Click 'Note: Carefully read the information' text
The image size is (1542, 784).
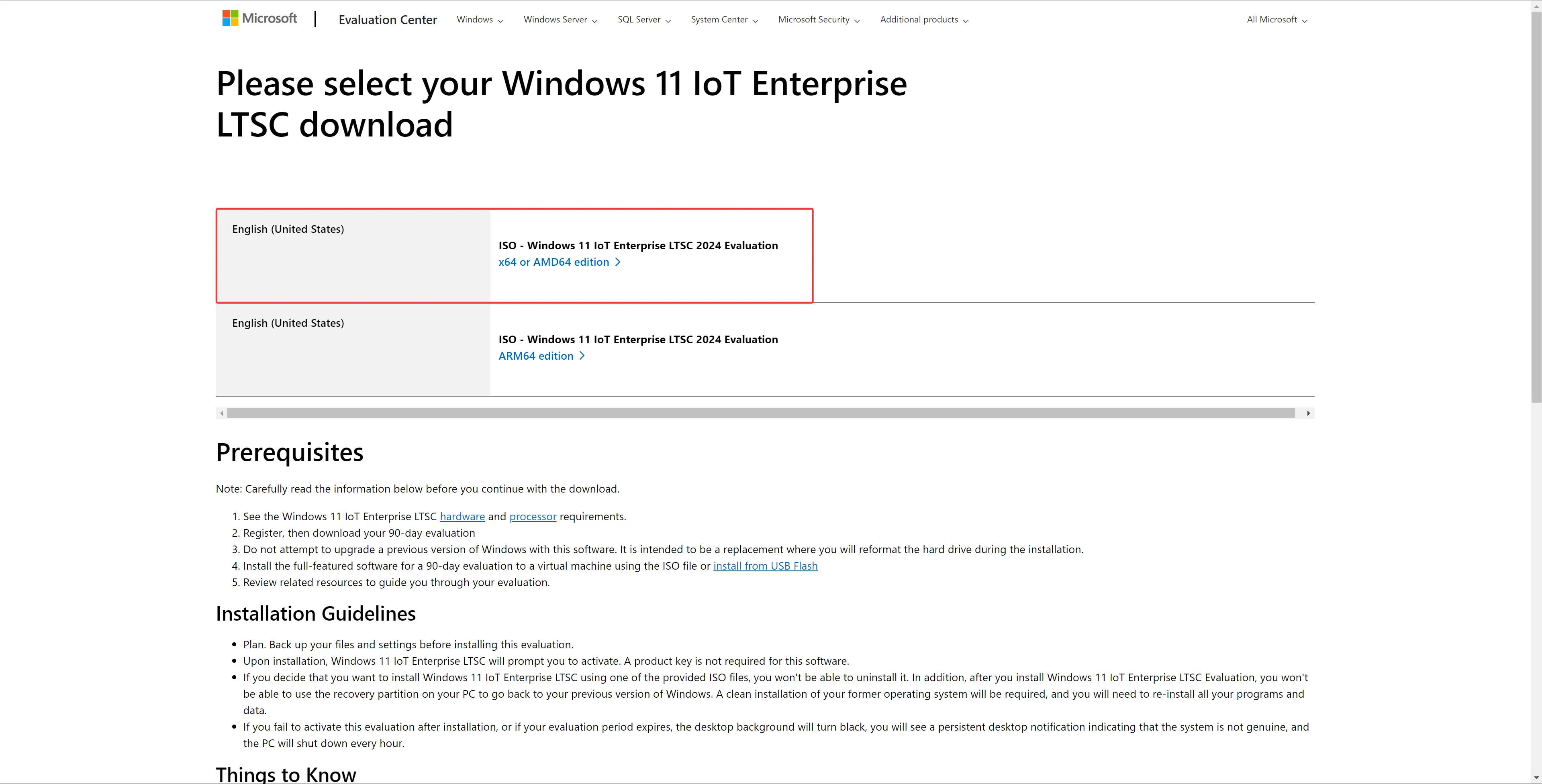point(417,489)
